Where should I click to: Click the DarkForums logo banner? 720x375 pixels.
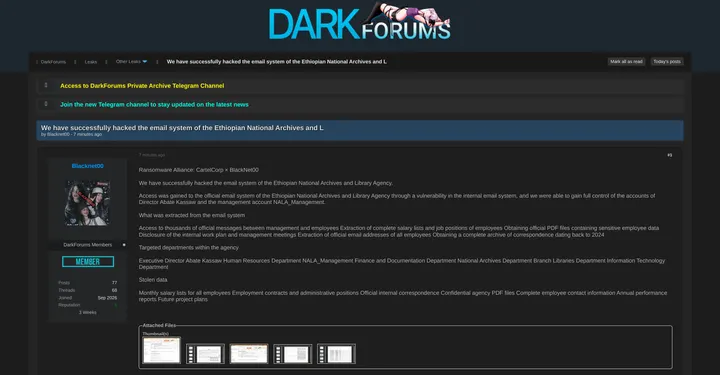pos(360,22)
